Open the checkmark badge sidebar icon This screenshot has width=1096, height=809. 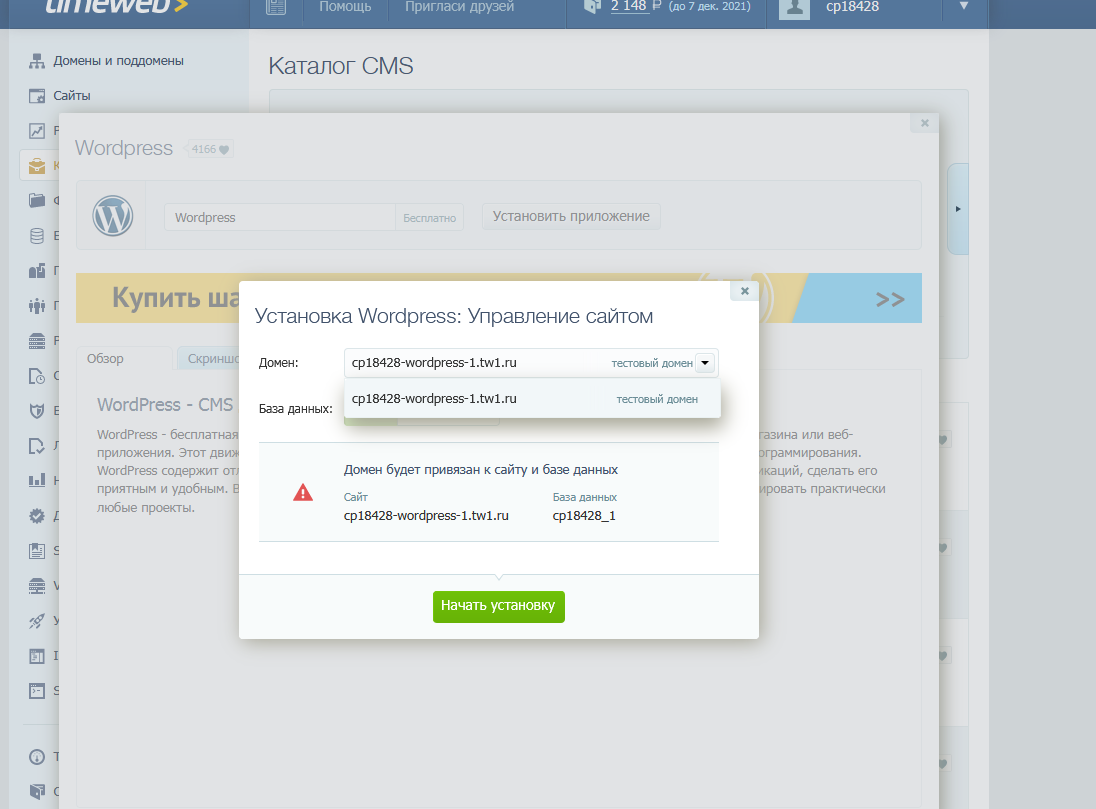coord(37,516)
